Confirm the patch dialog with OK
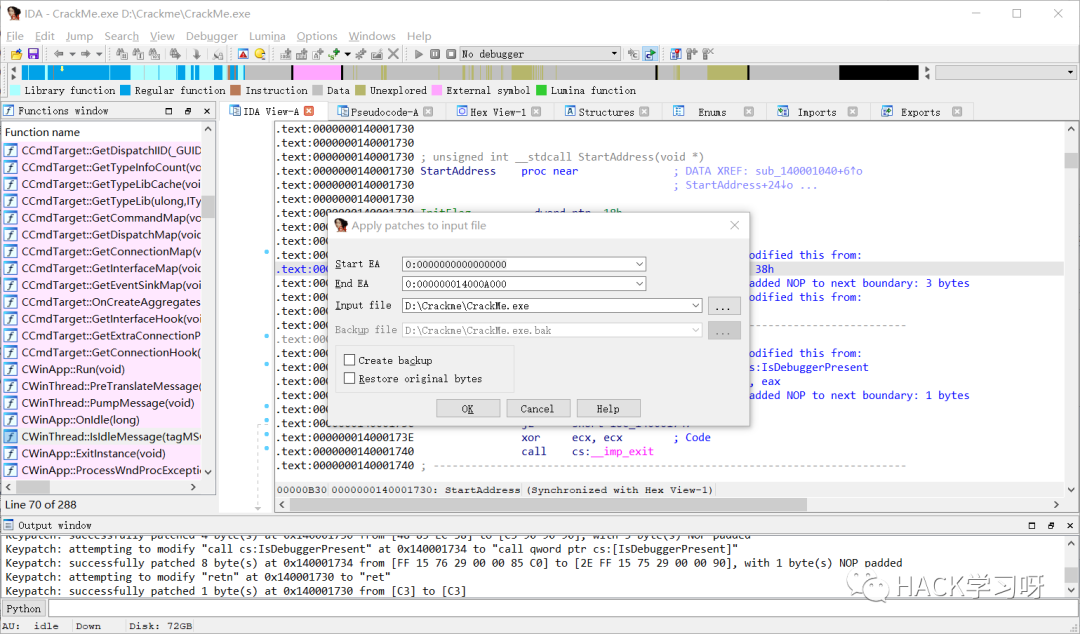 (467, 409)
